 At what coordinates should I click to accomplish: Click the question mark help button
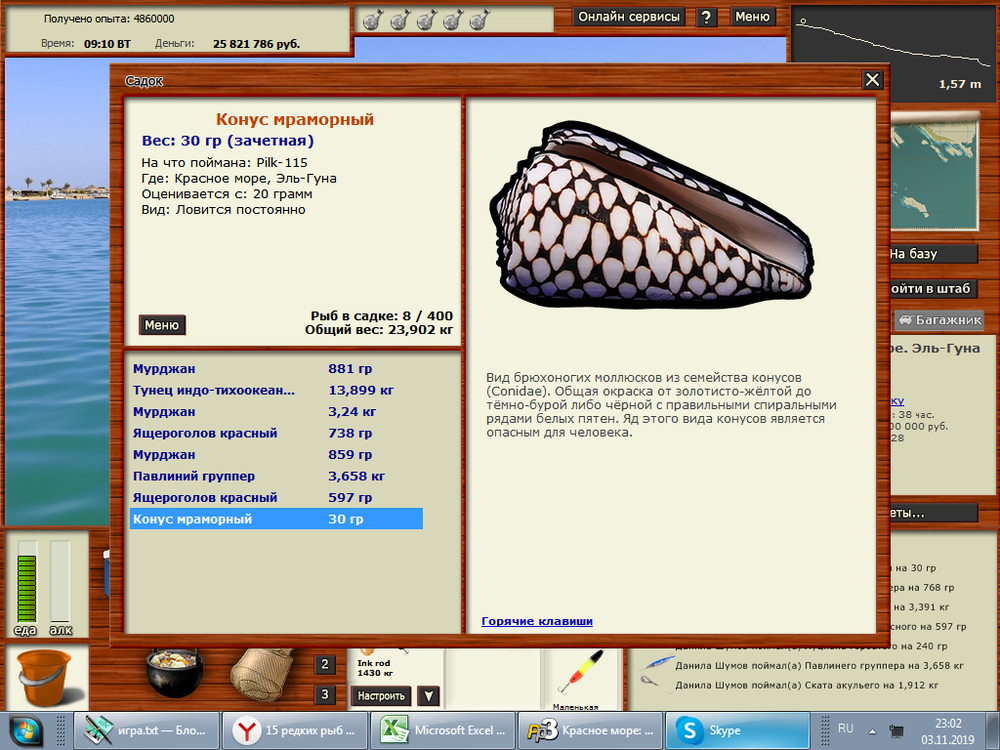tap(707, 17)
